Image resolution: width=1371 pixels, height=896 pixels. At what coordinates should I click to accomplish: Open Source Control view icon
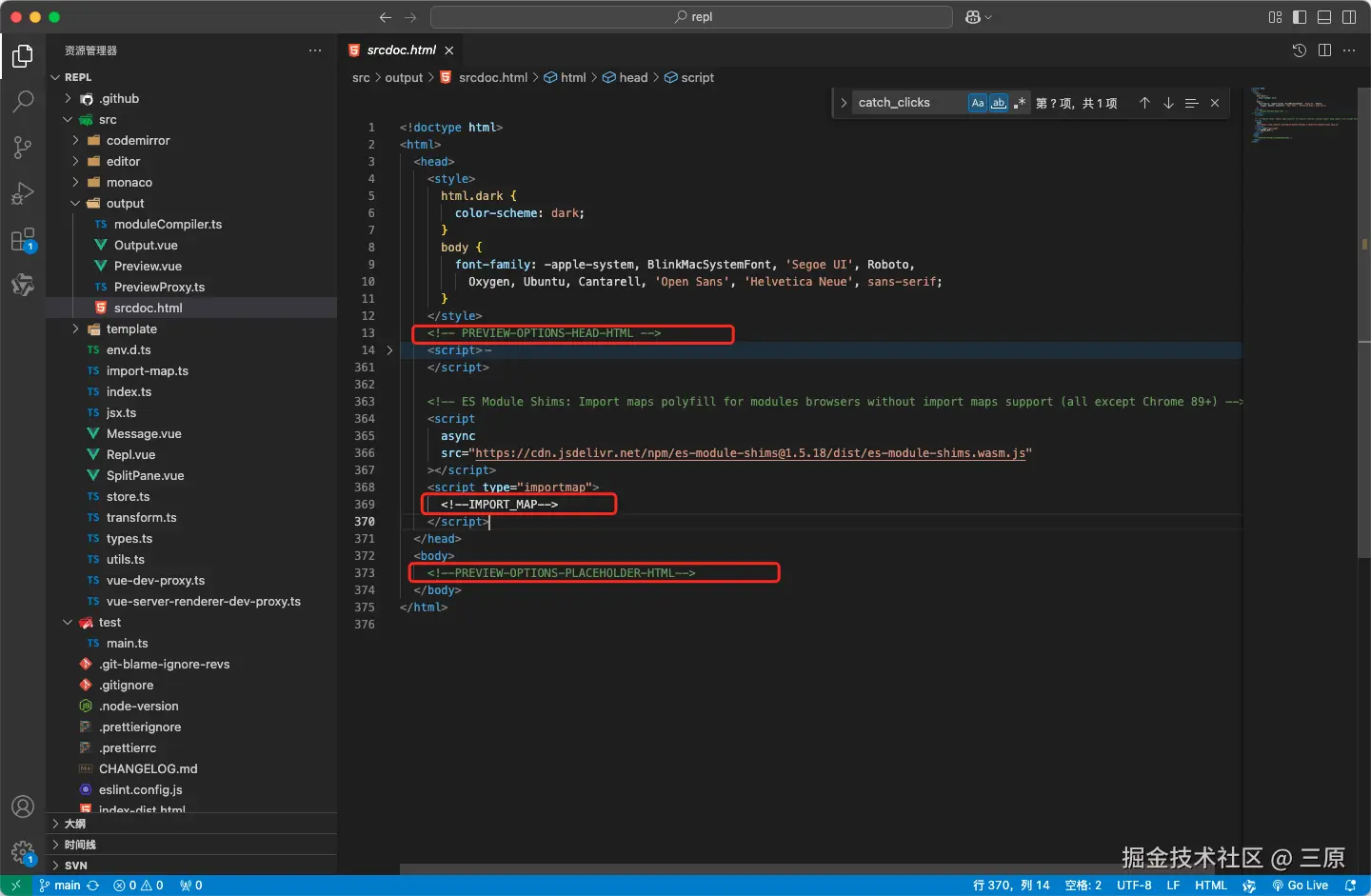click(23, 147)
